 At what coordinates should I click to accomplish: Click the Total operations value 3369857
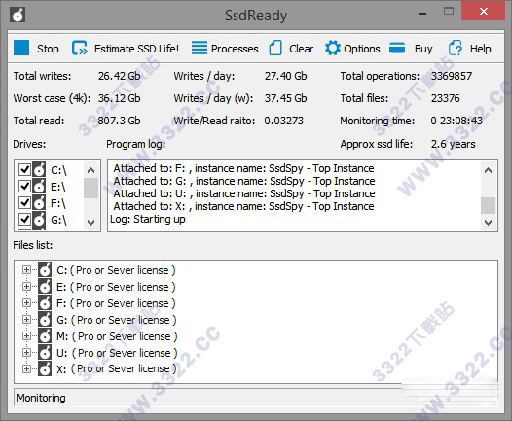(x=451, y=76)
